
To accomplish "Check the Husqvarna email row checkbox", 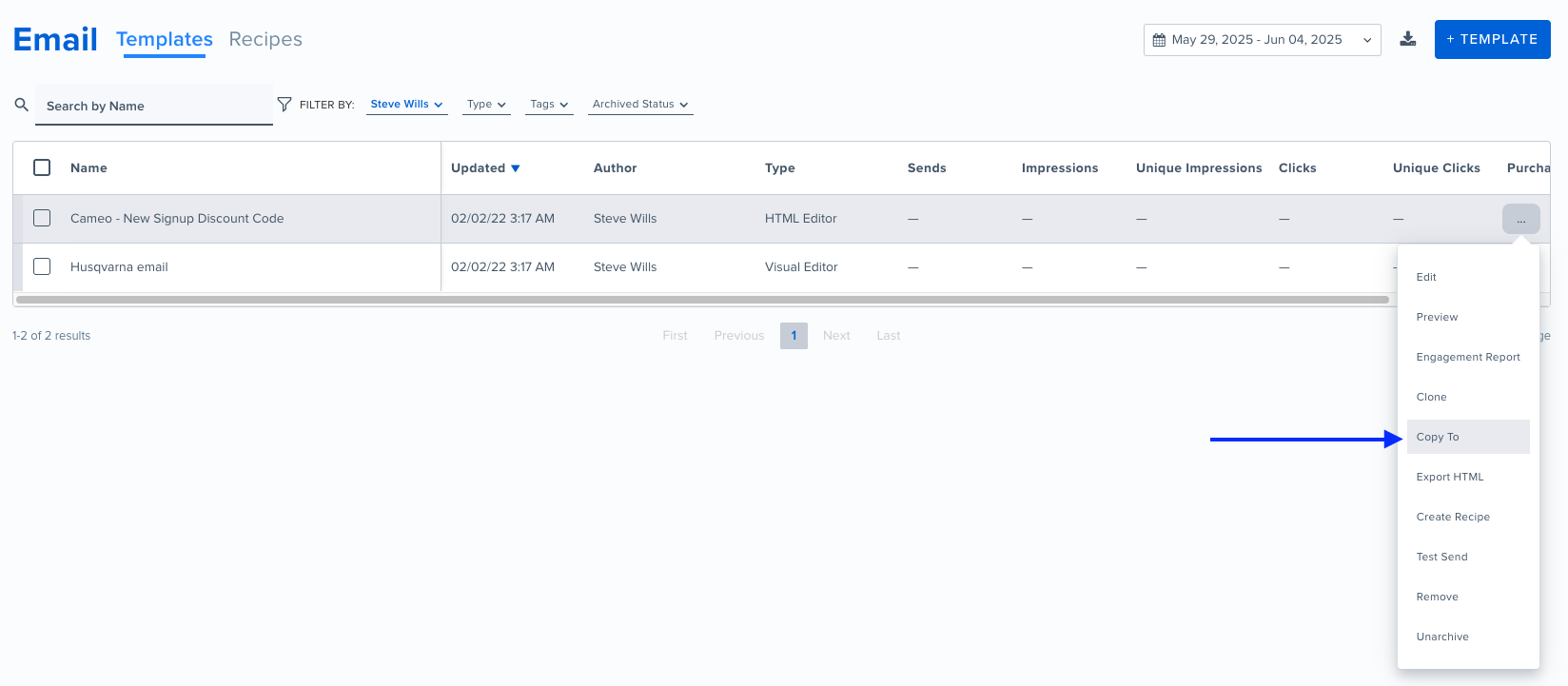I will coord(42,266).
